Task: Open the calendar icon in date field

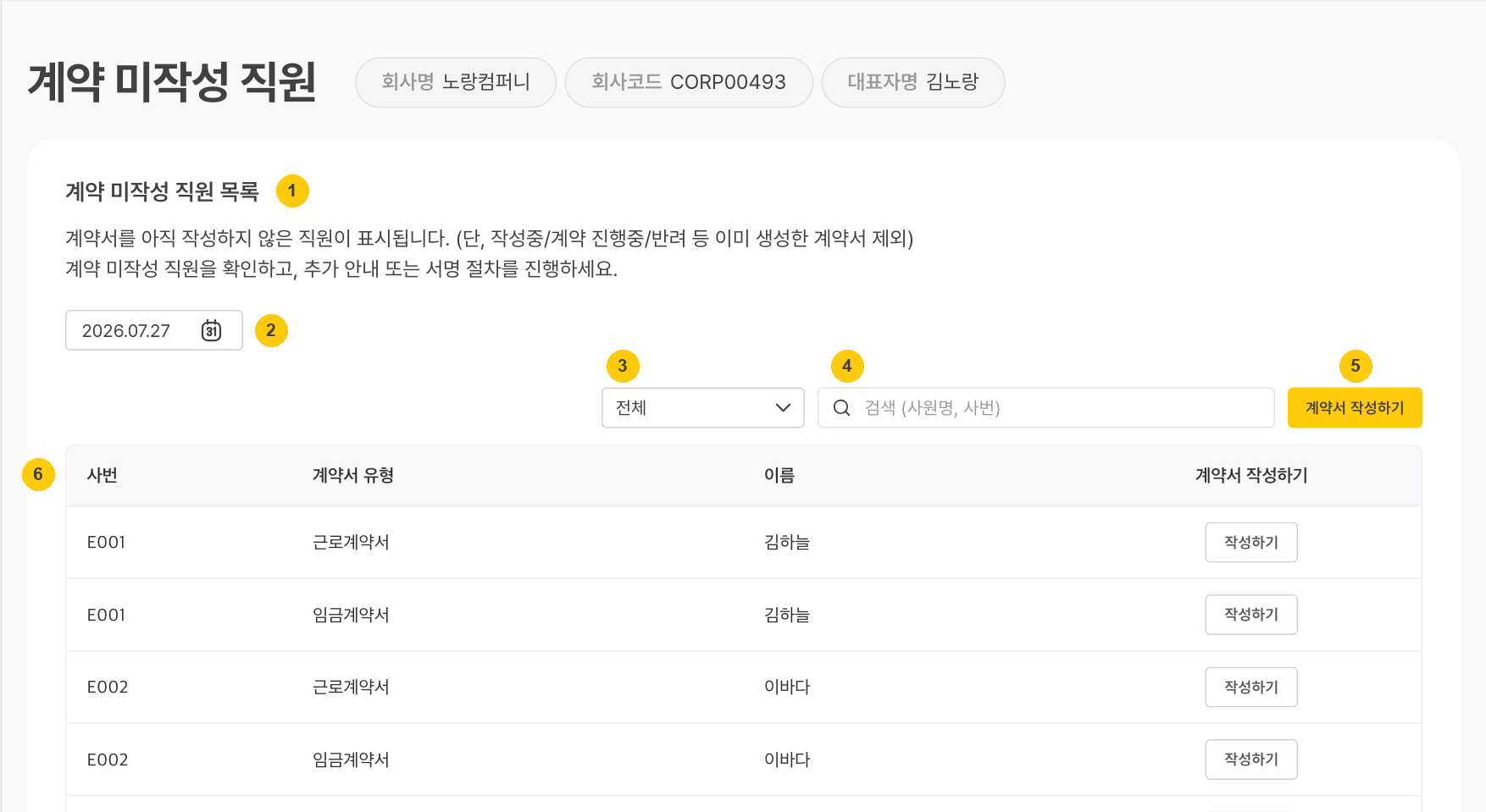Action: click(211, 330)
